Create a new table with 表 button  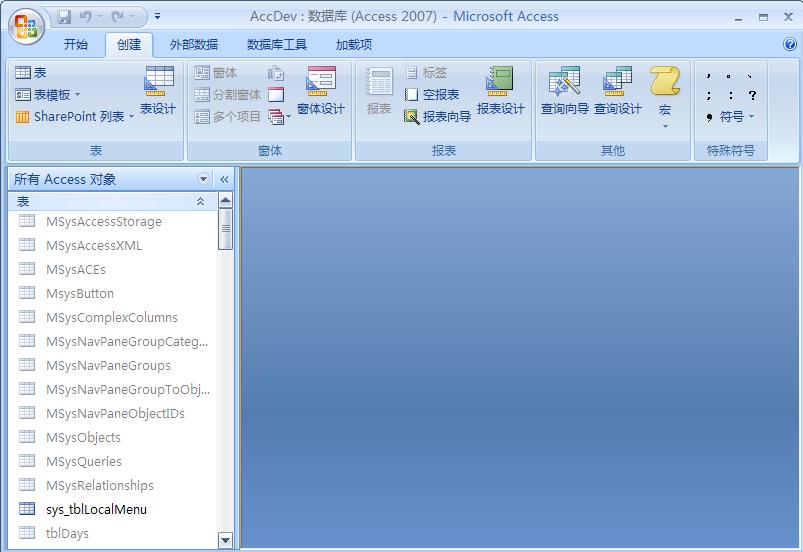pos(31,73)
